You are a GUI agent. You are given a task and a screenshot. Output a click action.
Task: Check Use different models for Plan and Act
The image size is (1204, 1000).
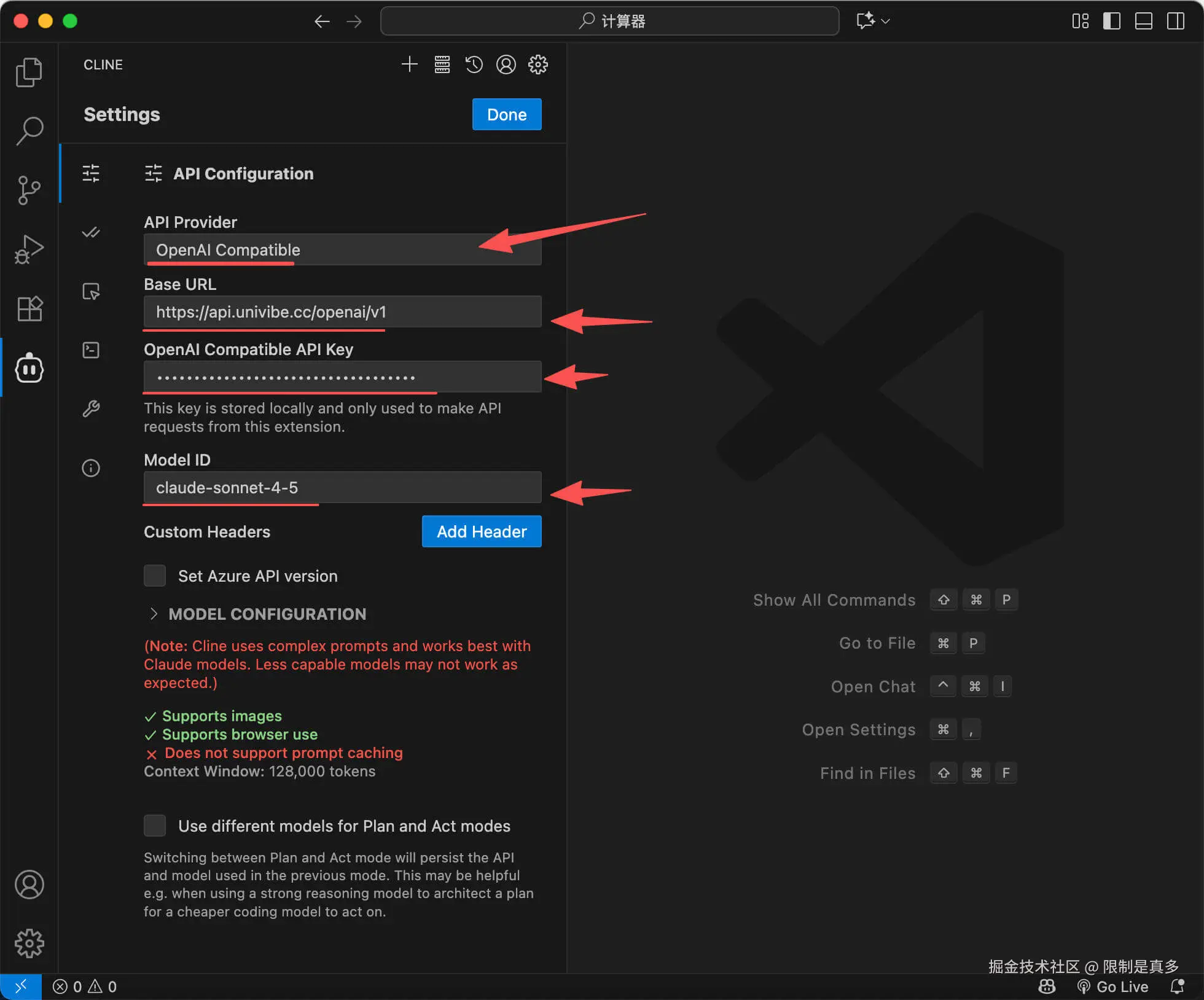point(155,826)
